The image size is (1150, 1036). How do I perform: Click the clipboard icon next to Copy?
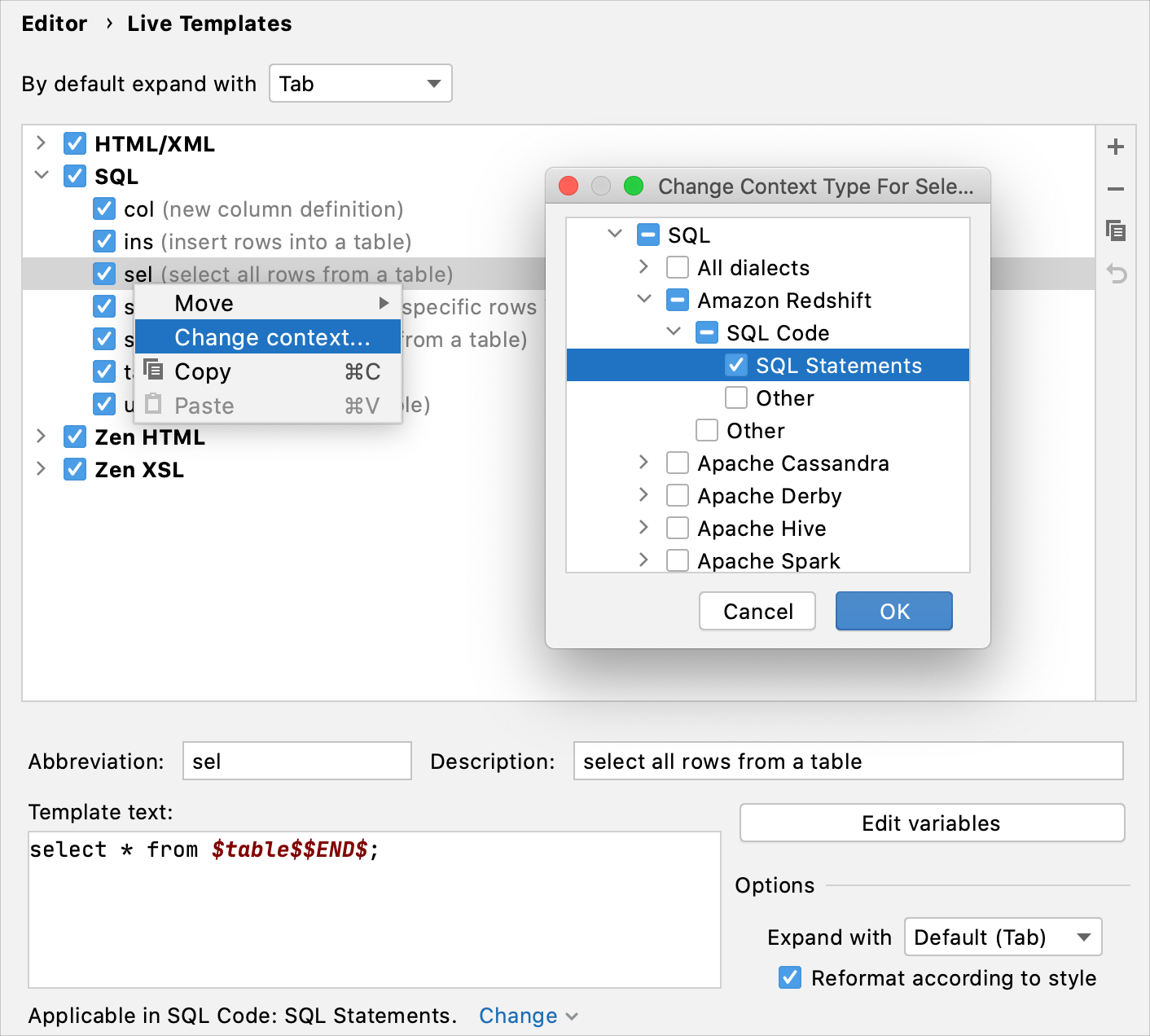[154, 371]
